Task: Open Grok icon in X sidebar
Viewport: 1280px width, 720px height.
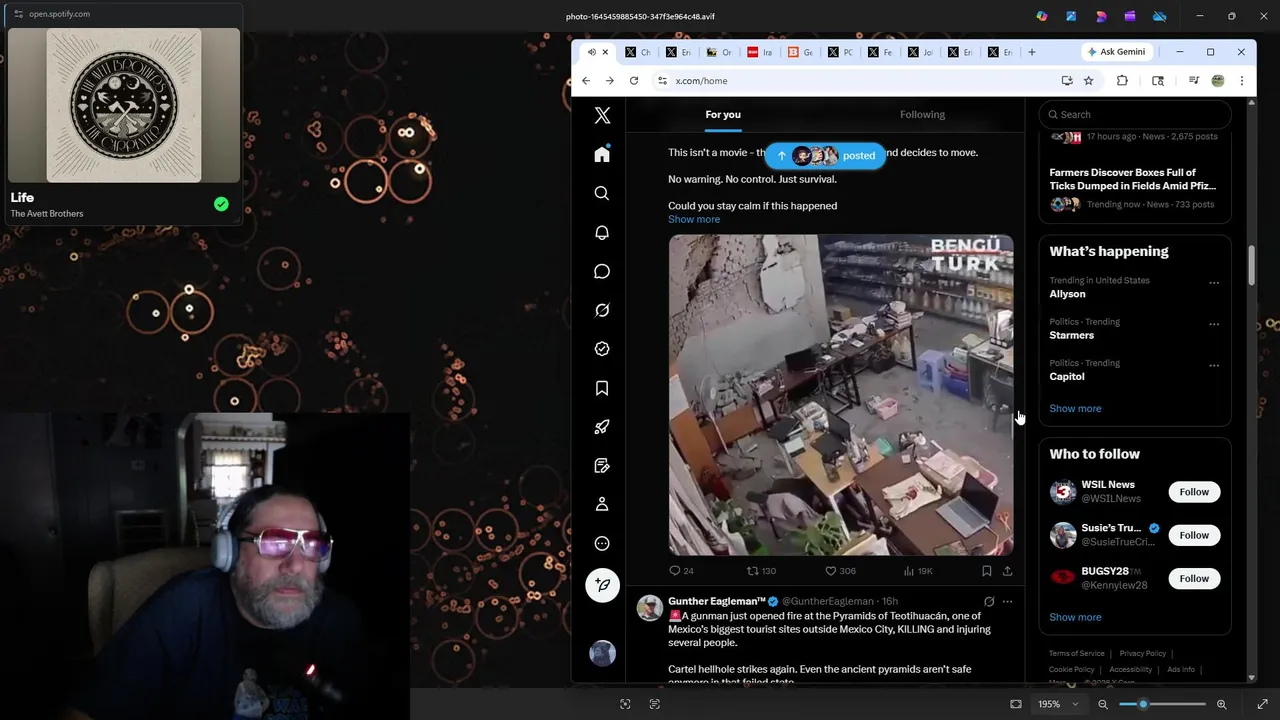Action: pyautogui.click(x=602, y=310)
